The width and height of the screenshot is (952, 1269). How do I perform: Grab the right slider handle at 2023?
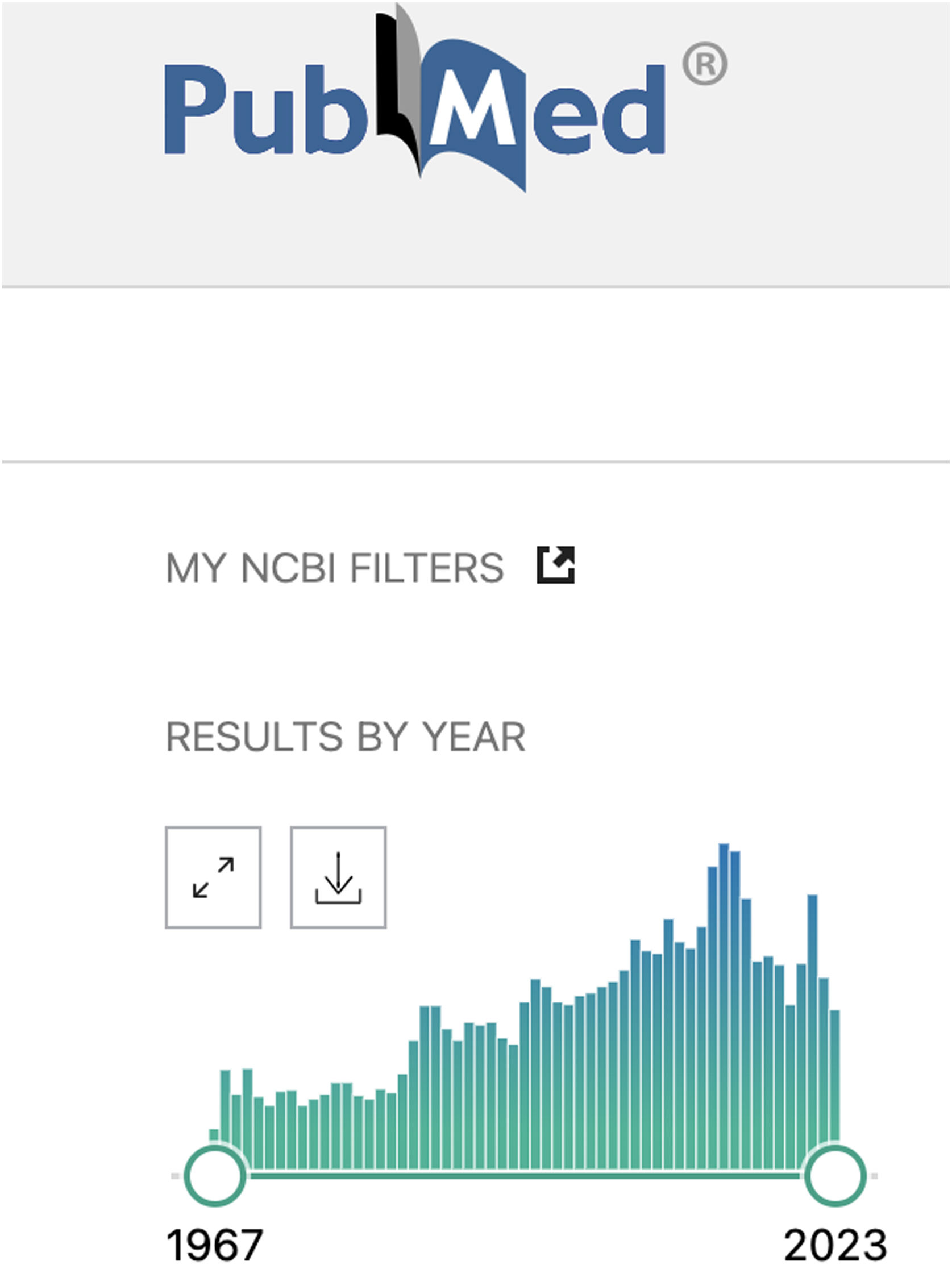coord(835,1175)
